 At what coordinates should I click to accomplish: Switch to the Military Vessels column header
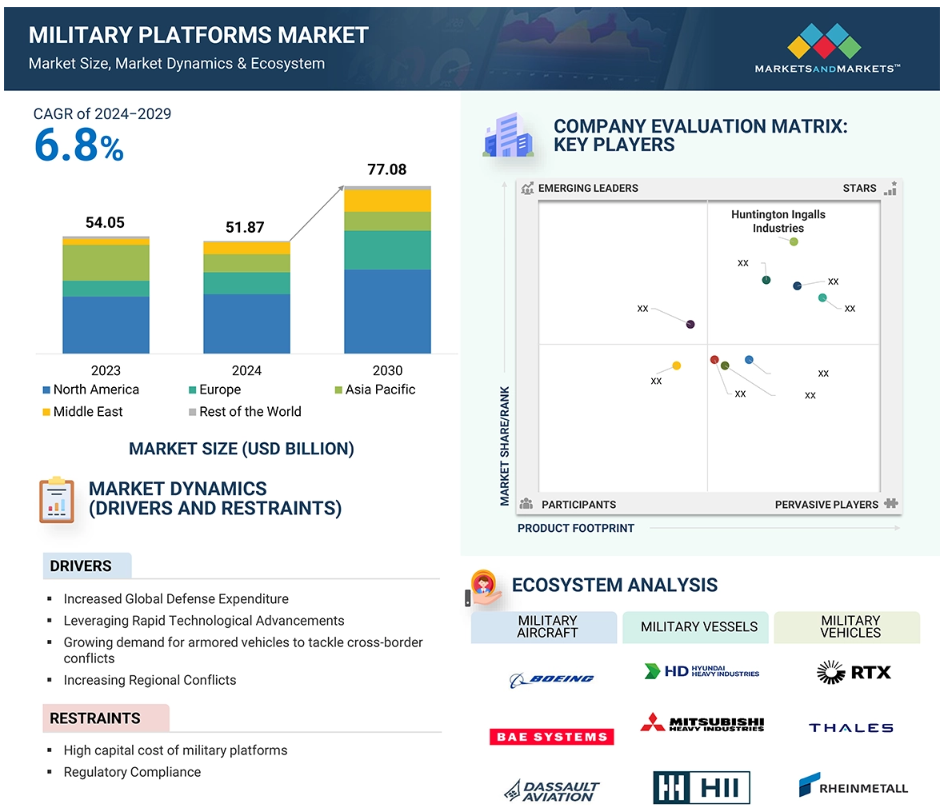pyautogui.click(x=696, y=627)
